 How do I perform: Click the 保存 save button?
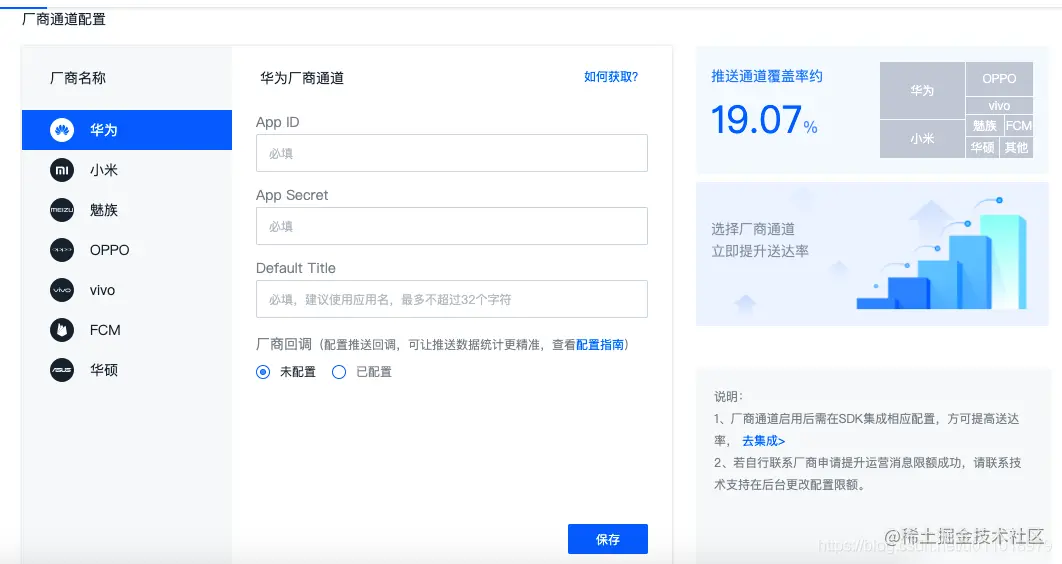608,539
